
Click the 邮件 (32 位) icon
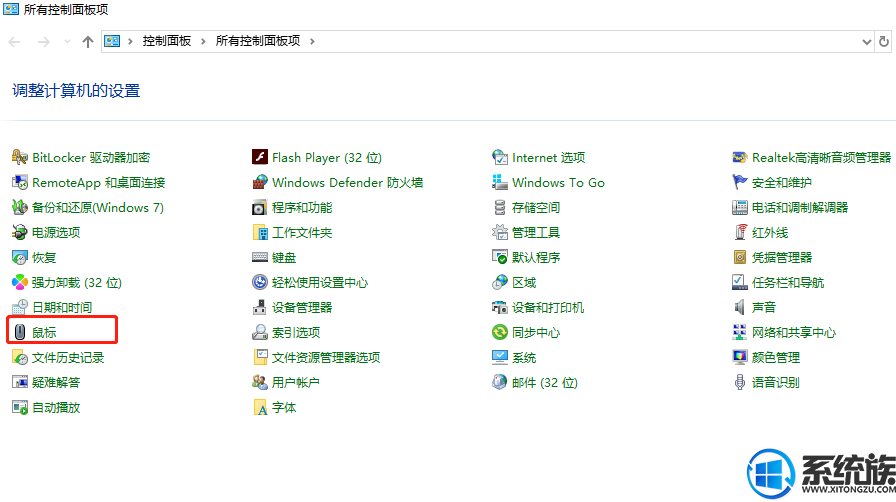click(499, 383)
